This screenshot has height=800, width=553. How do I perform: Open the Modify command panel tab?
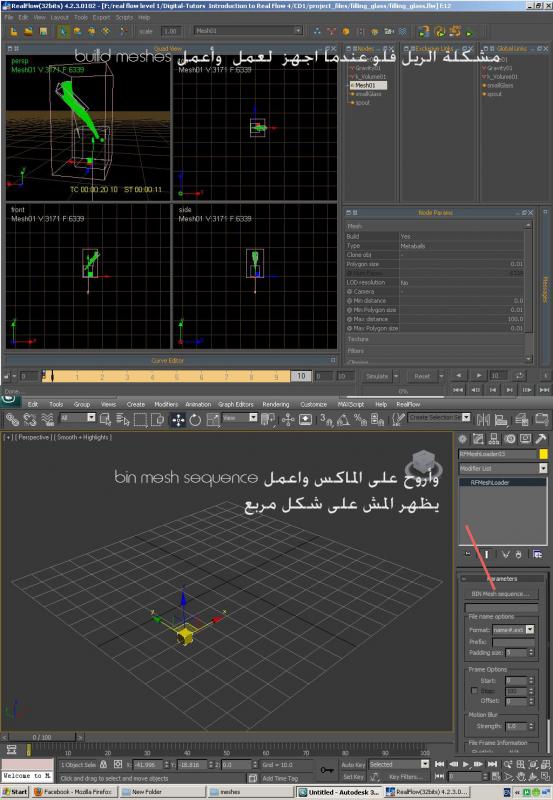(478, 439)
